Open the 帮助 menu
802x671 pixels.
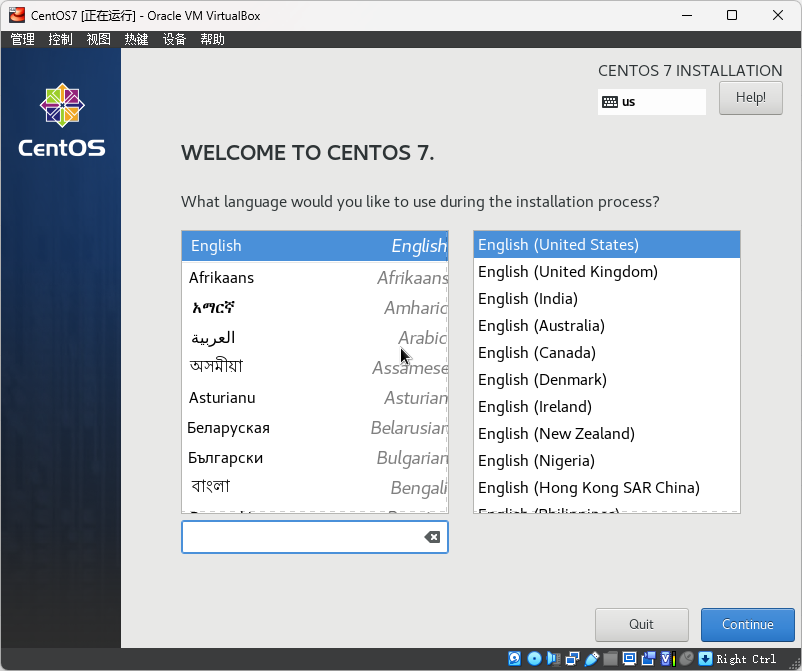click(x=212, y=39)
